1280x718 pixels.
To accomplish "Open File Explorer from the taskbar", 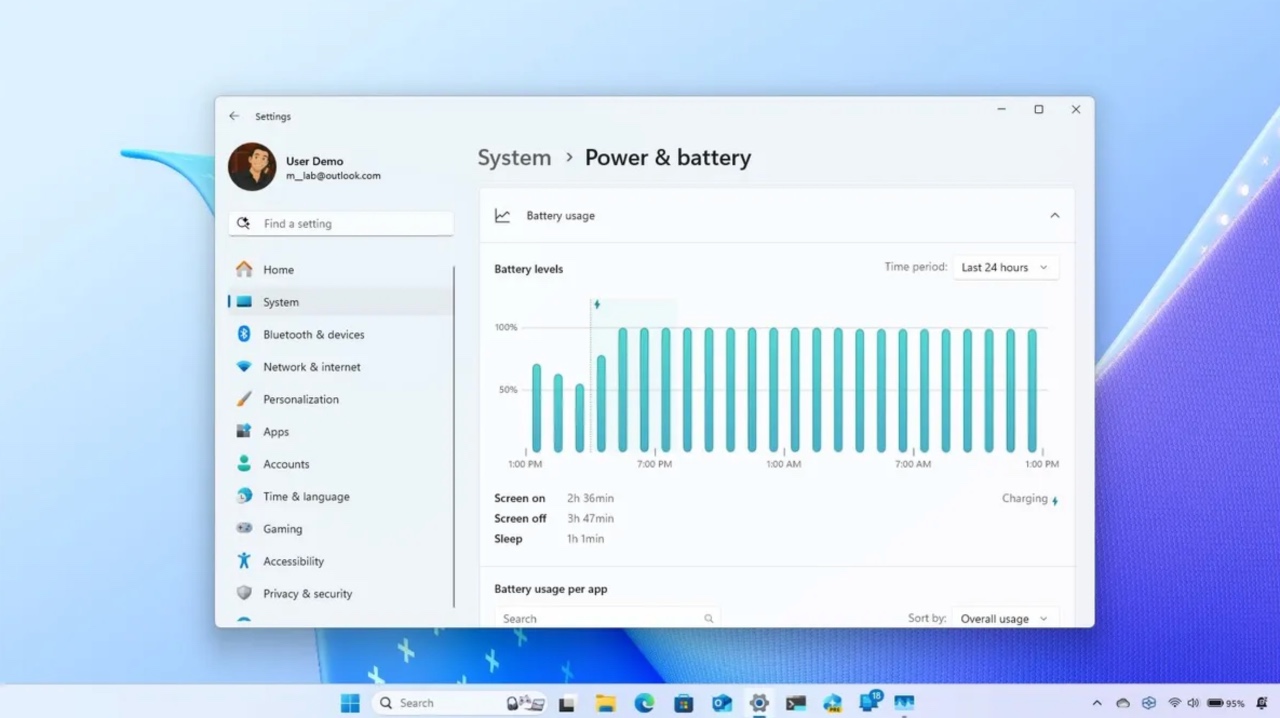I will (x=605, y=703).
